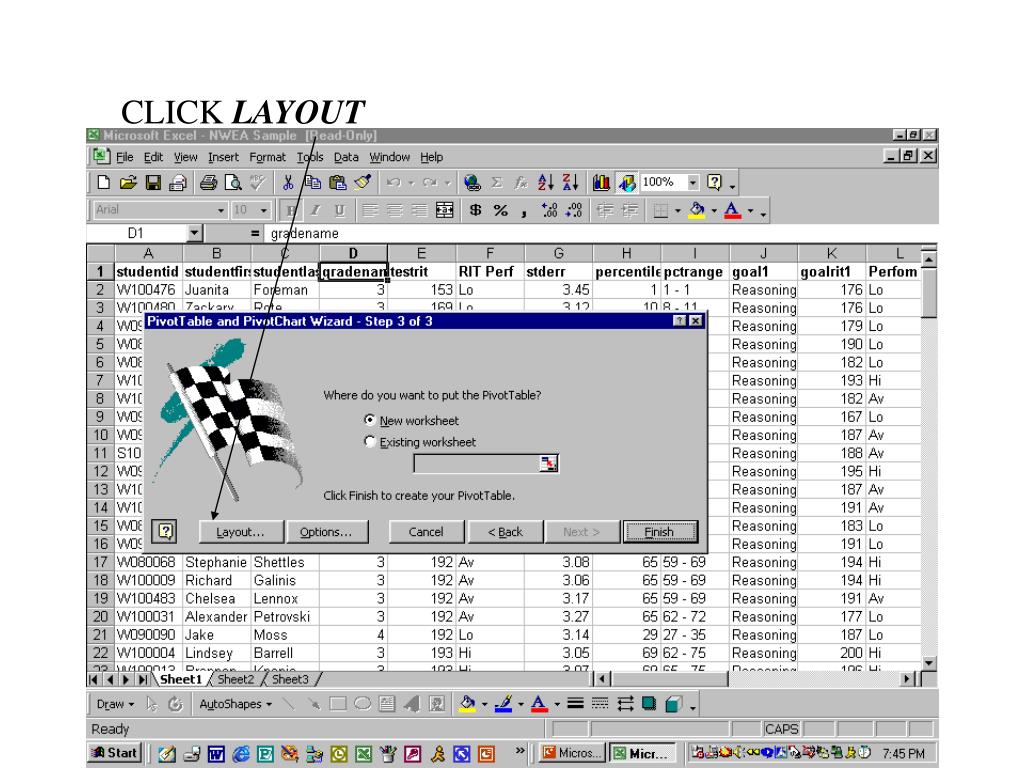Click the Underline U icon
Screen dimensions: 1024x768
[x=339, y=210]
